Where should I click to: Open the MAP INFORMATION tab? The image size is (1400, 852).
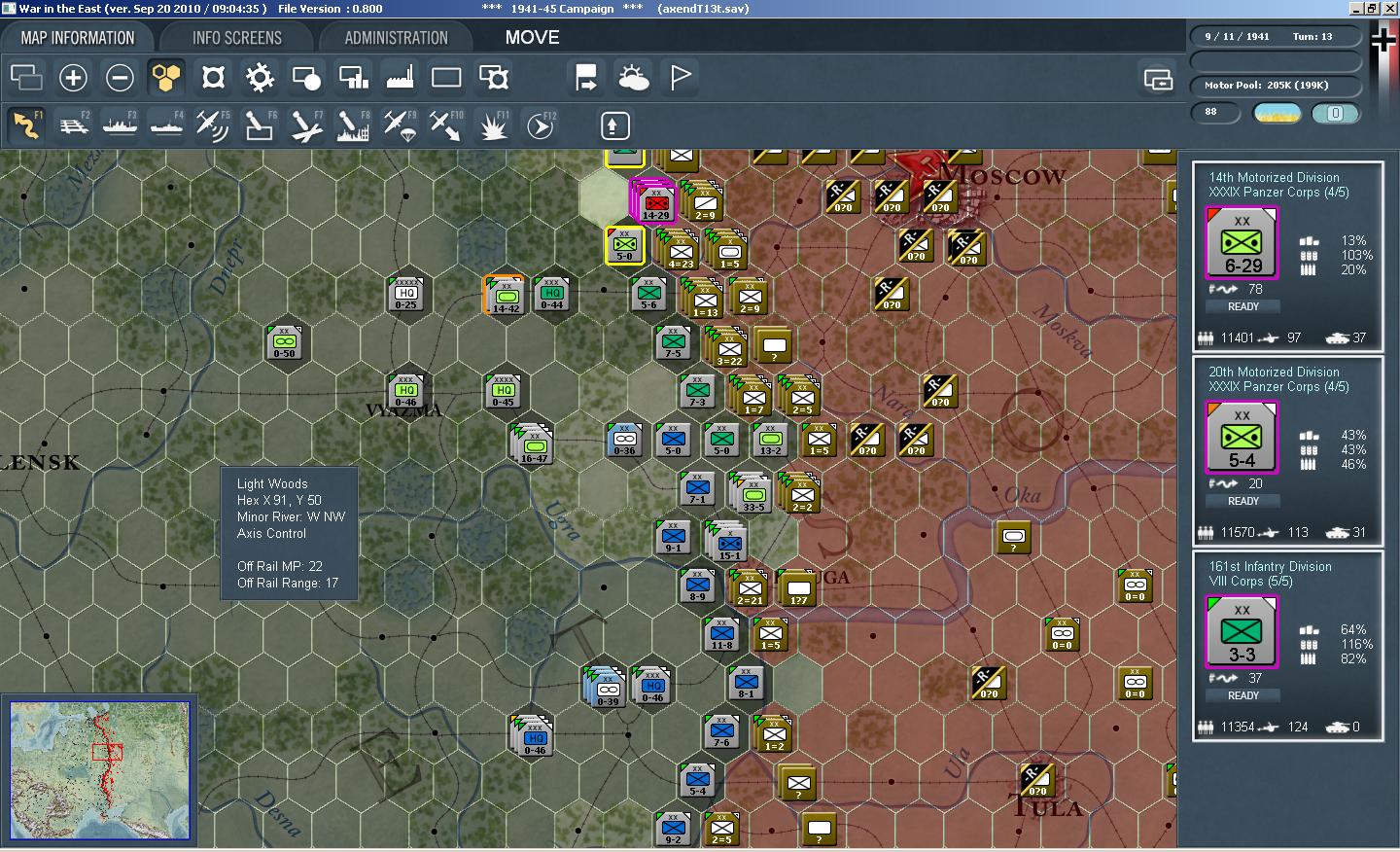tap(78, 38)
